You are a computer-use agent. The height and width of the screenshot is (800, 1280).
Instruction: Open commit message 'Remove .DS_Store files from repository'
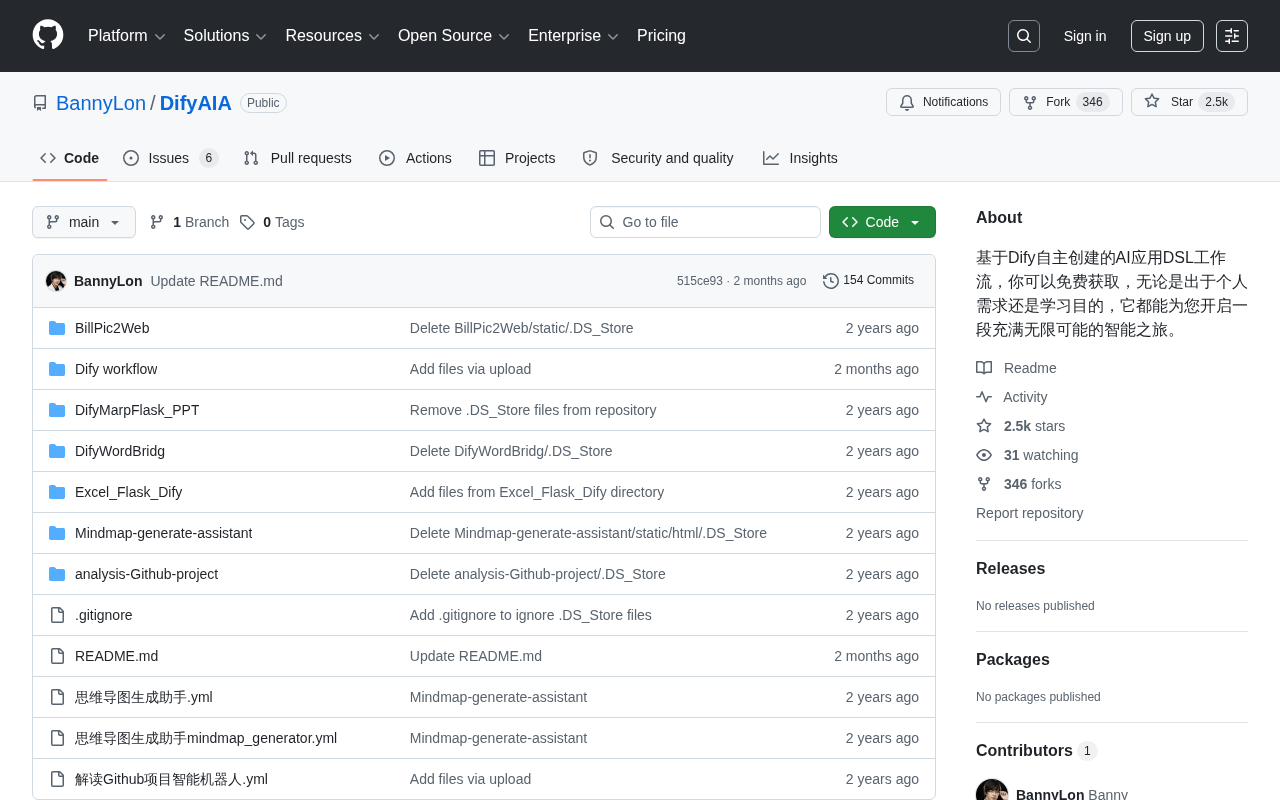[x=533, y=410]
